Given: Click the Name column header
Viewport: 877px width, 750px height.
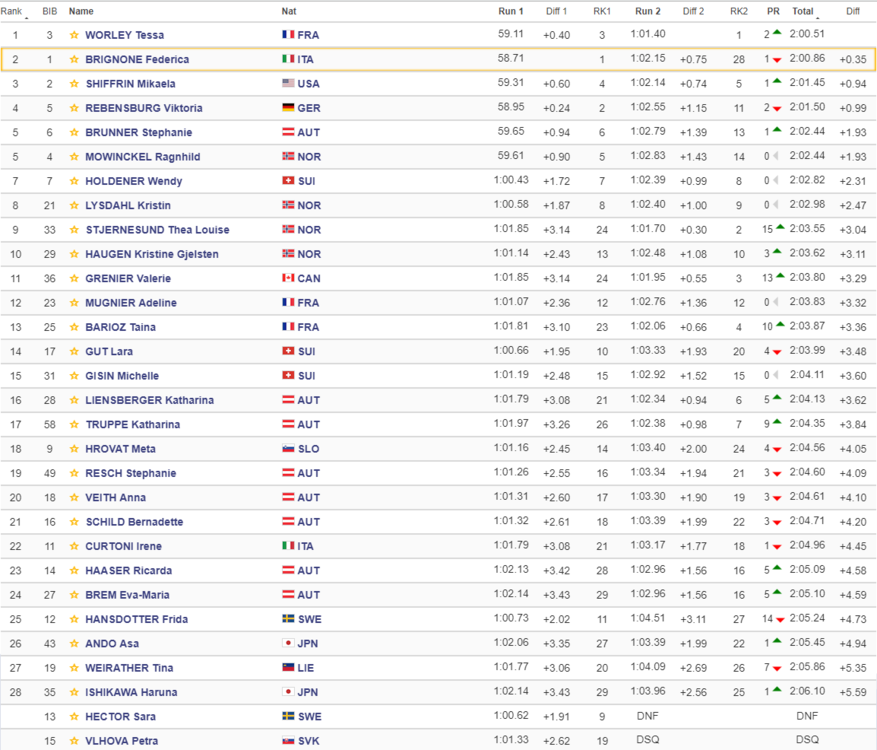Looking at the screenshot, I should coord(81,11).
